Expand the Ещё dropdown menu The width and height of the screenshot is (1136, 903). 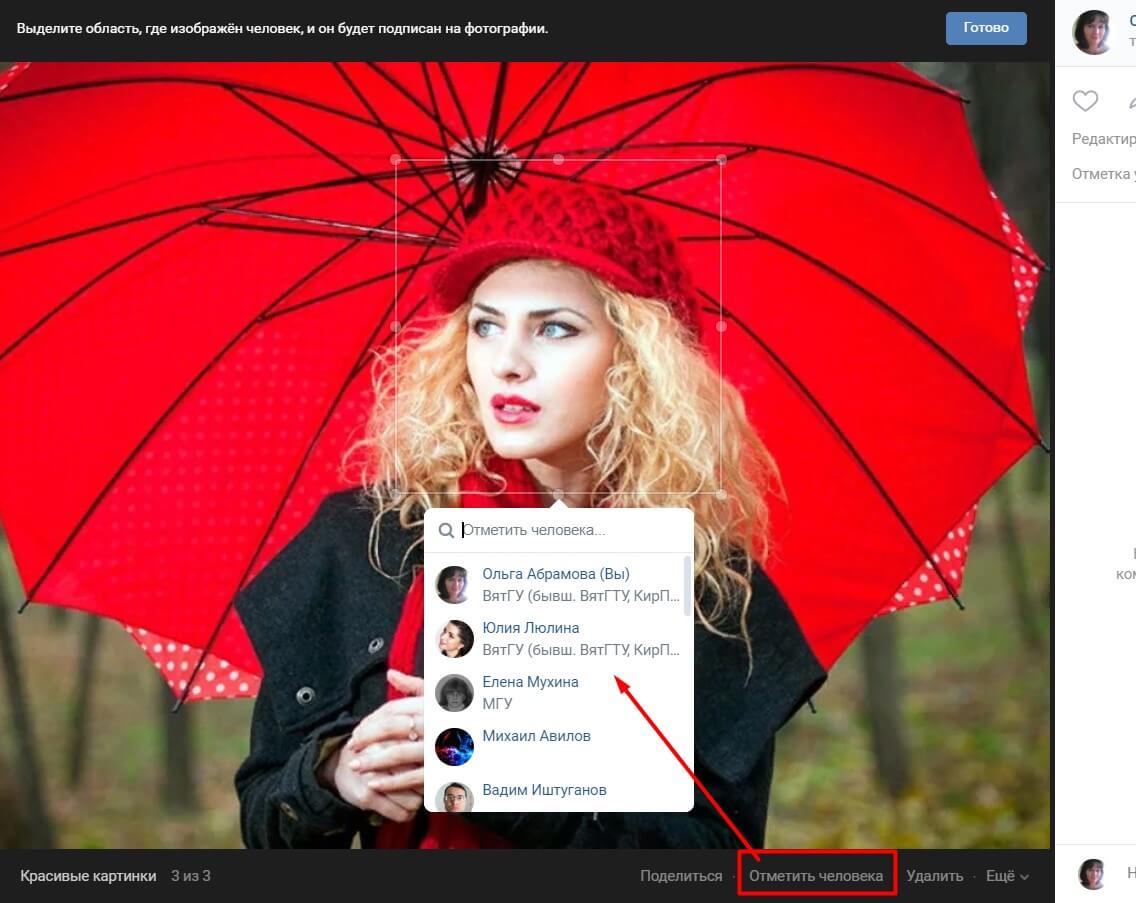pos(1007,876)
